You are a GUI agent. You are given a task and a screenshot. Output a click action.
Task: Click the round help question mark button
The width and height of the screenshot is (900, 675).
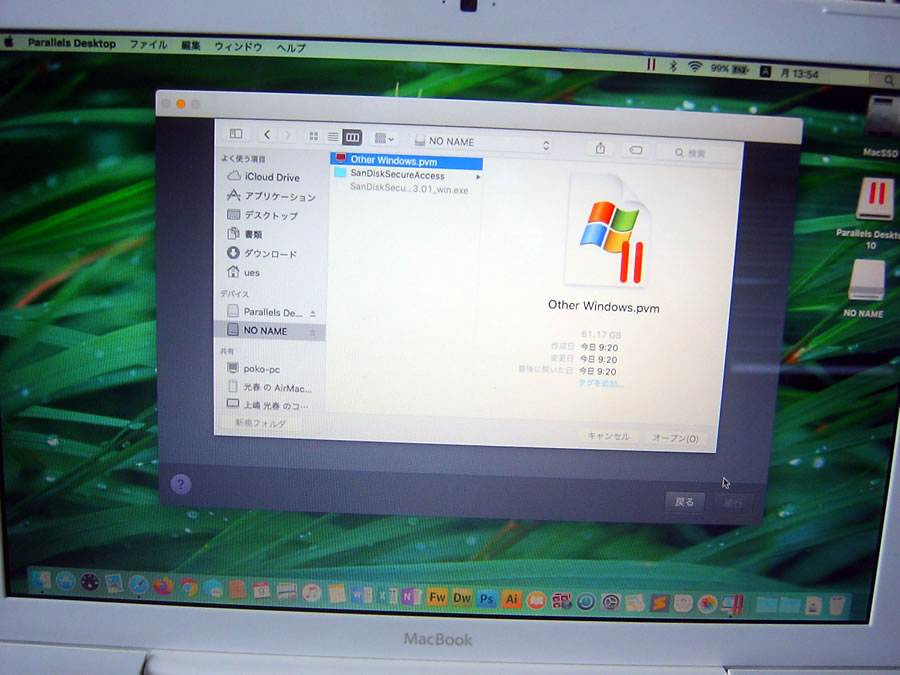point(181,484)
